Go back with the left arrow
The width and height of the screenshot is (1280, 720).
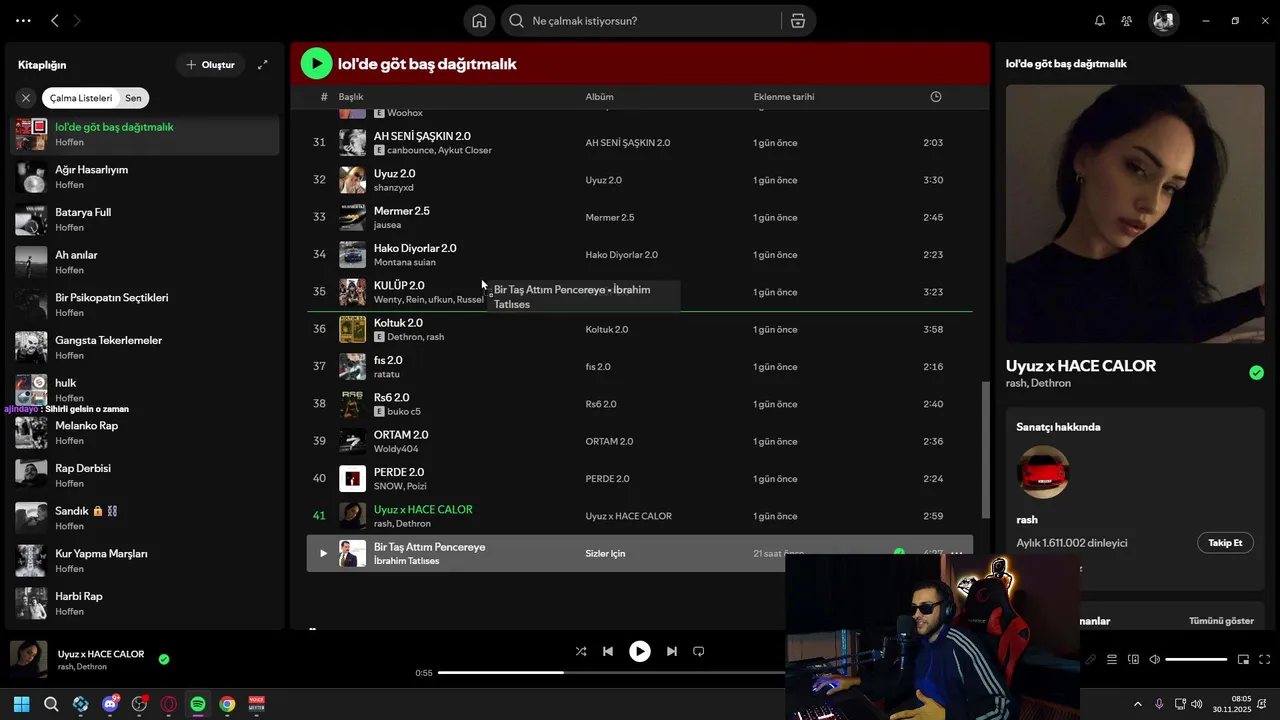click(x=55, y=20)
